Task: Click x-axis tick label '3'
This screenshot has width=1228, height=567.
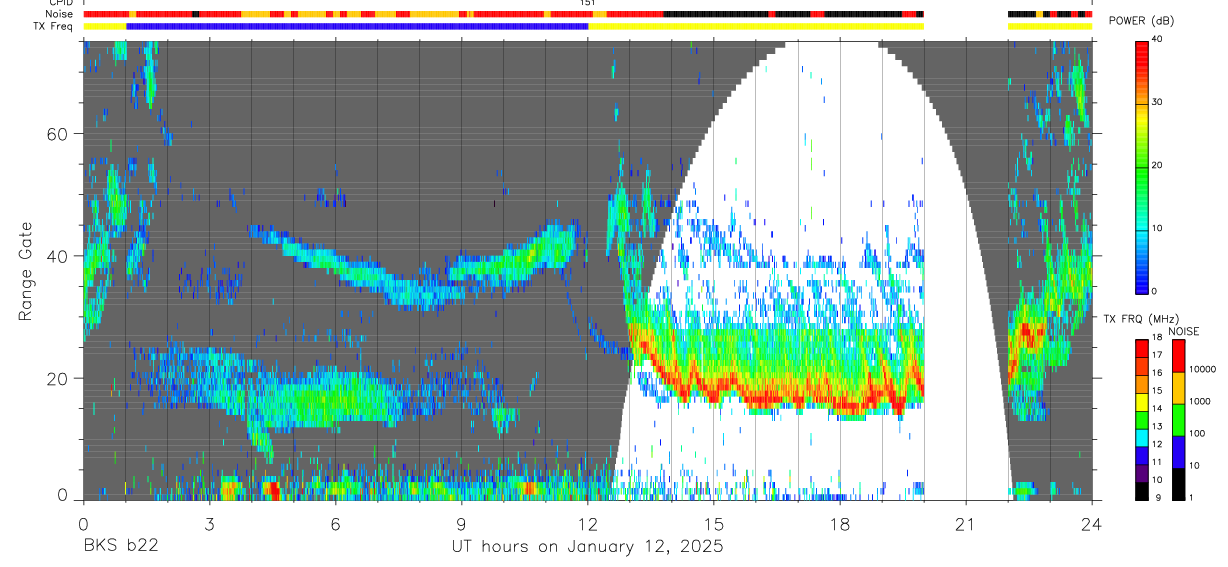Action: tap(209, 523)
